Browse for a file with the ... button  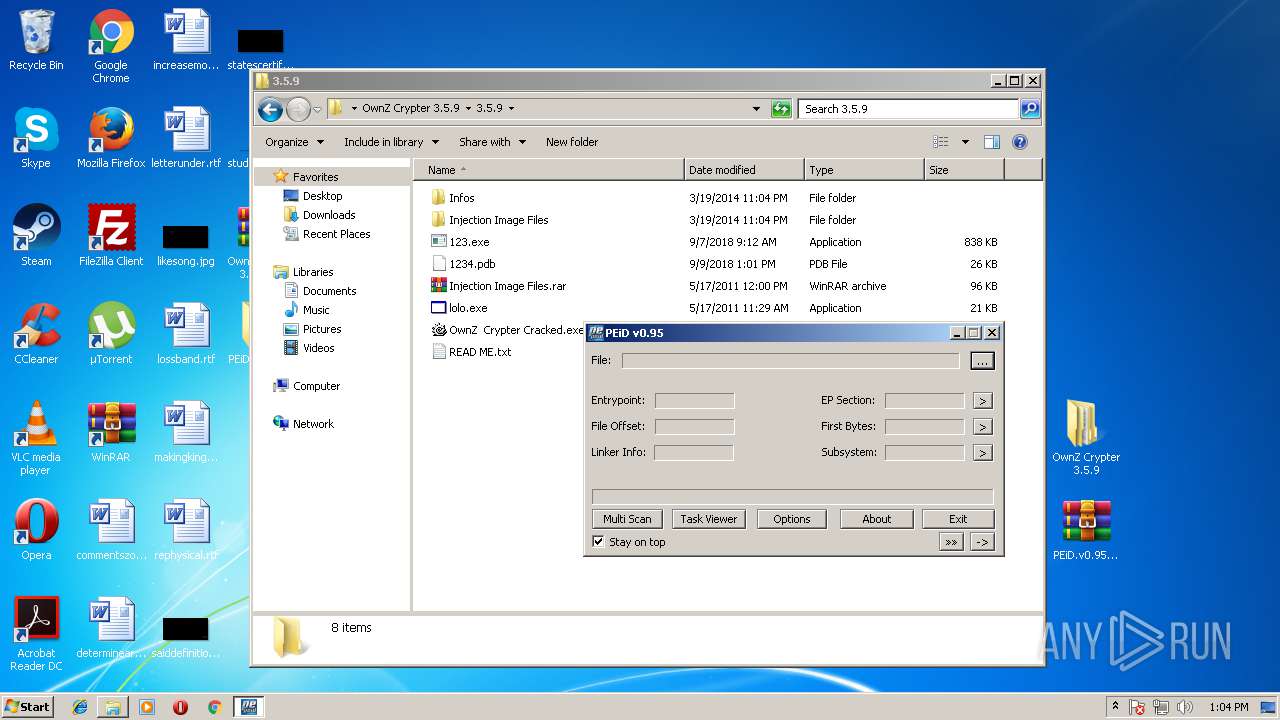pyautogui.click(x=982, y=361)
